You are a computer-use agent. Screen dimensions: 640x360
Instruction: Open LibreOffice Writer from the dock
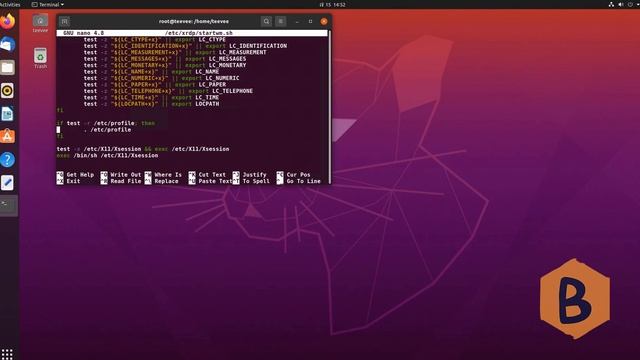click(x=7, y=114)
